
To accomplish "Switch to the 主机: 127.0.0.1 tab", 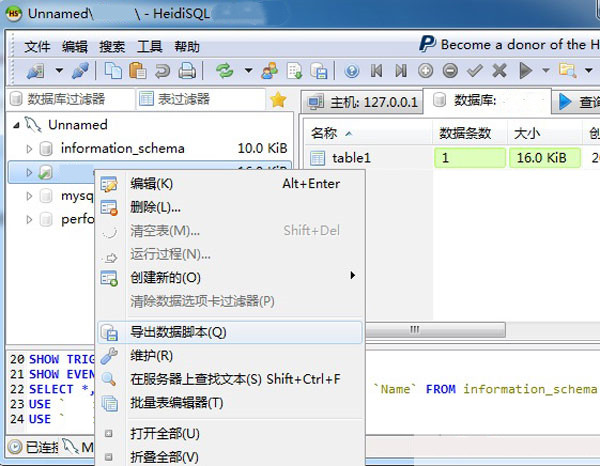I will pyautogui.click(x=362, y=102).
